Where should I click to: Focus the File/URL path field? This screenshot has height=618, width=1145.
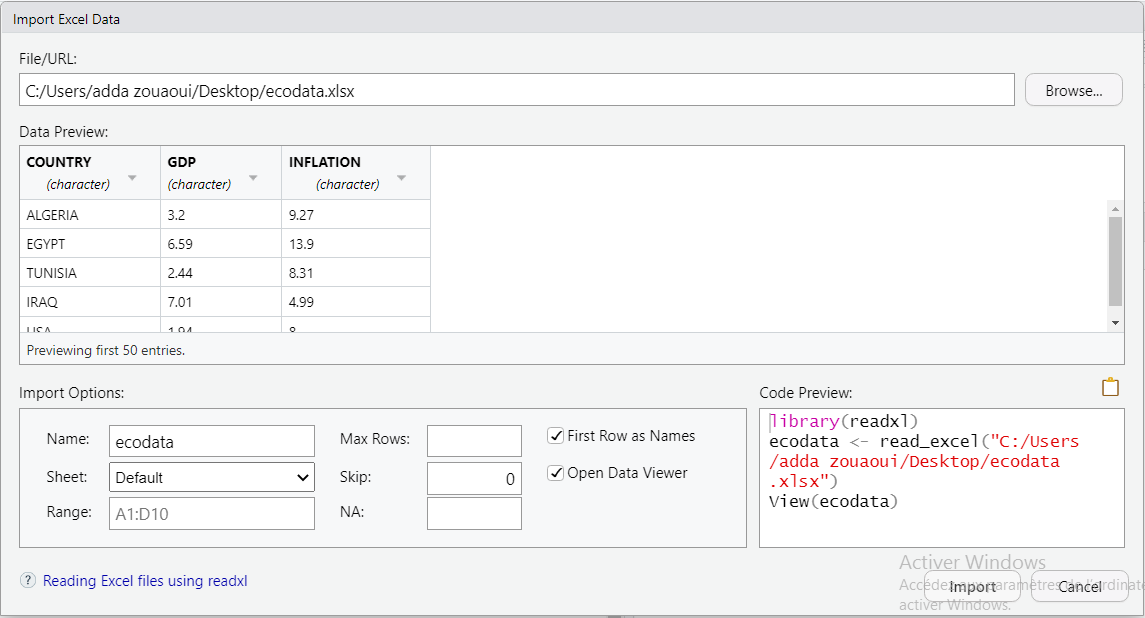(x=516, y=91)
